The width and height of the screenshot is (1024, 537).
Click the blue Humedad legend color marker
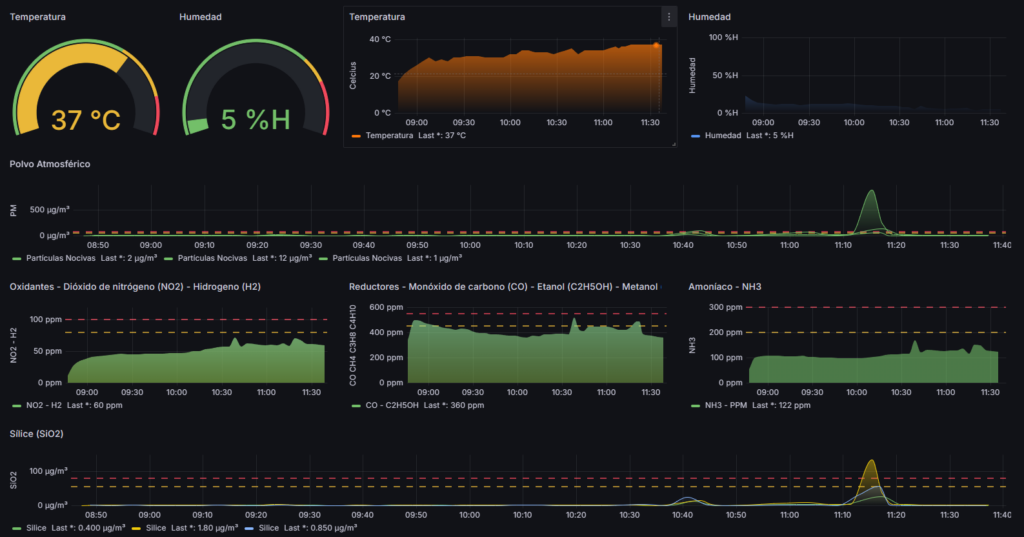[695, 135]
